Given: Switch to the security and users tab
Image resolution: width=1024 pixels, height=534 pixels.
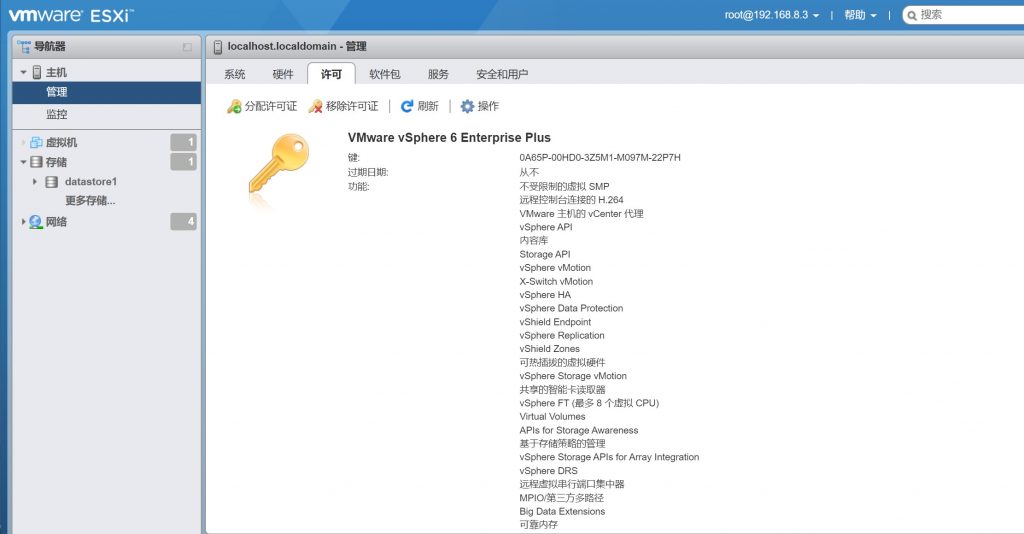Looking at the screenshot, I should point(501,74).
